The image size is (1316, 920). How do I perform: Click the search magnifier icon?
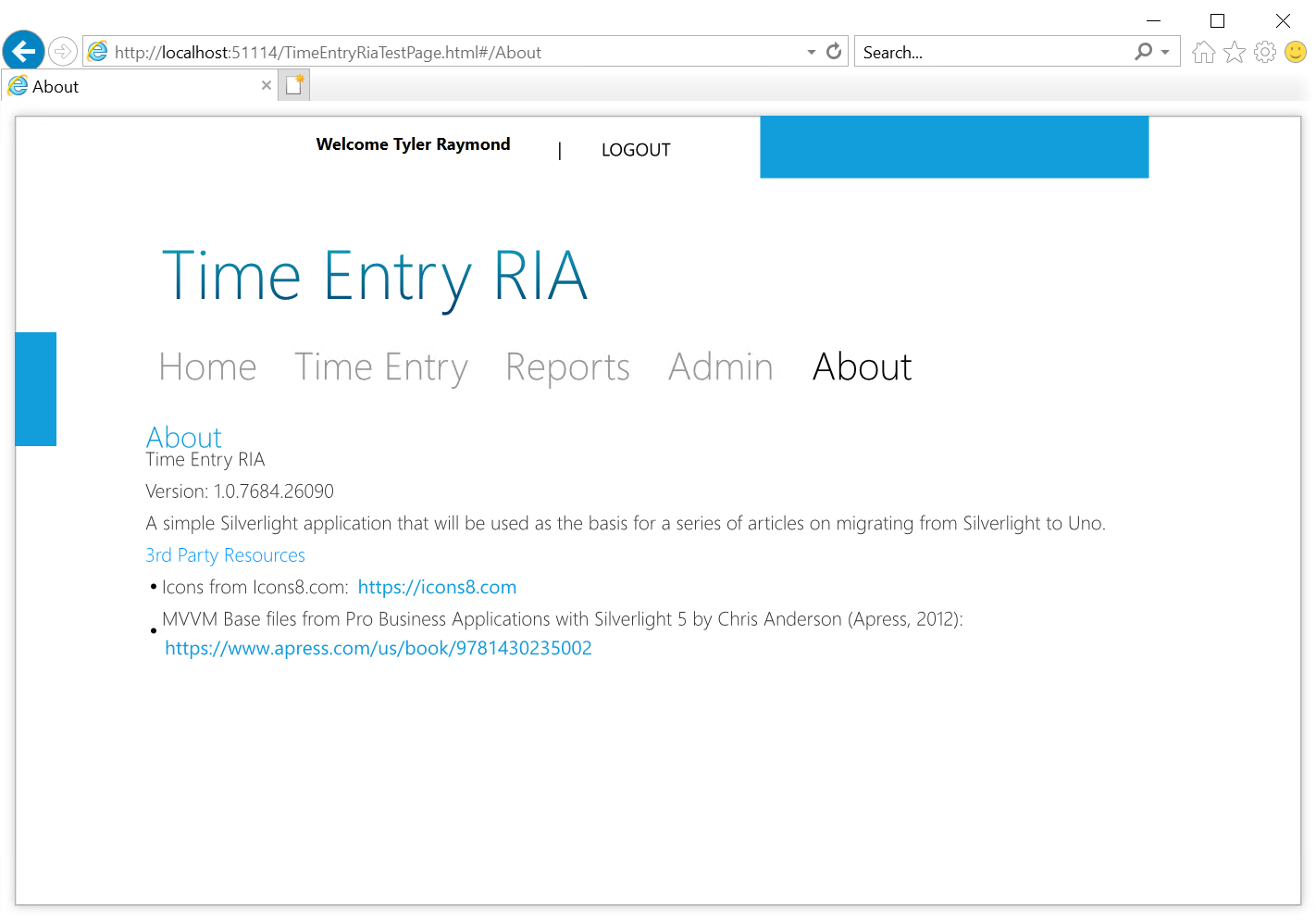click(1144, 52)
